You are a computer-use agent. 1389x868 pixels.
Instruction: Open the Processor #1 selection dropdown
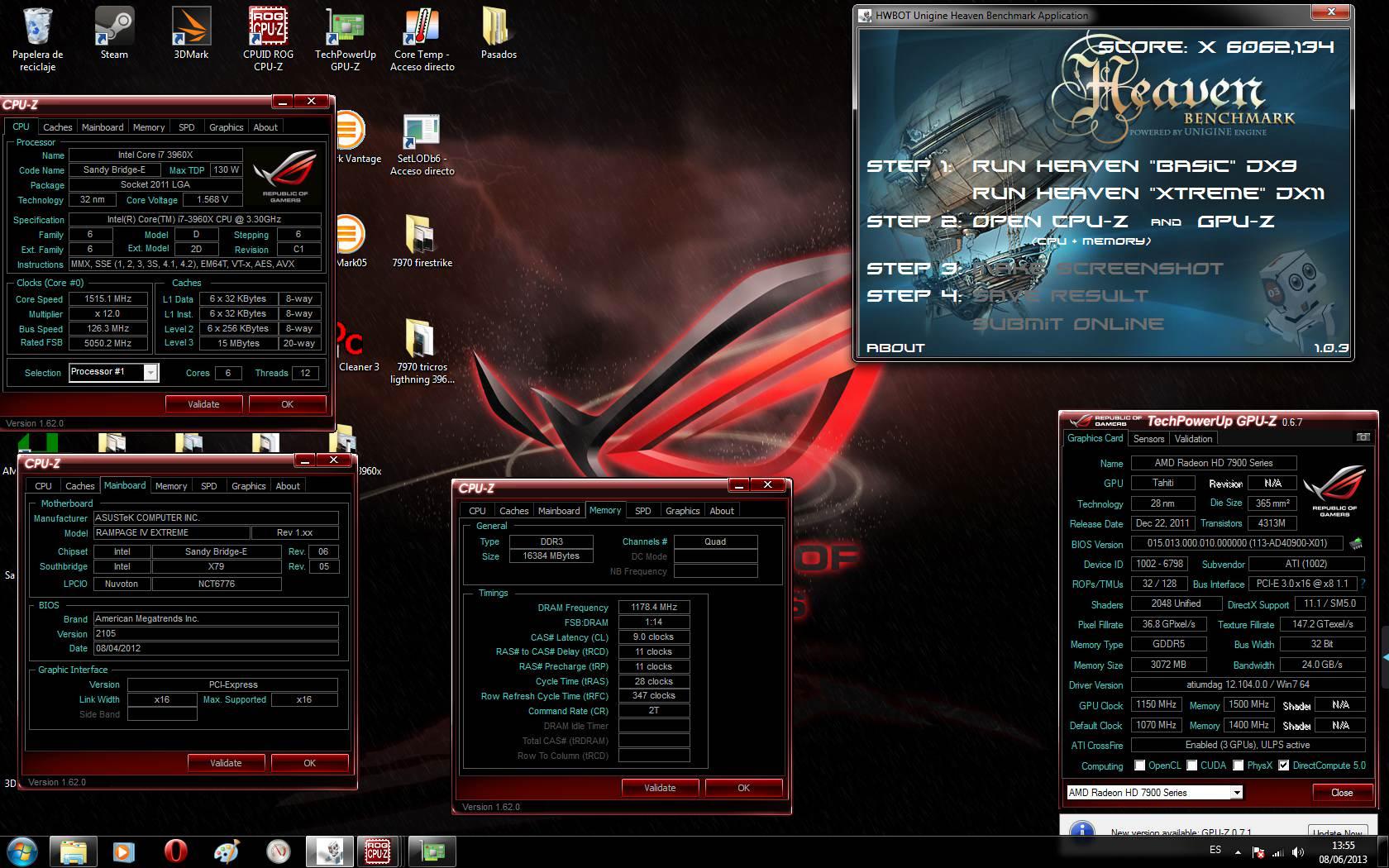(x=113, y=372)
